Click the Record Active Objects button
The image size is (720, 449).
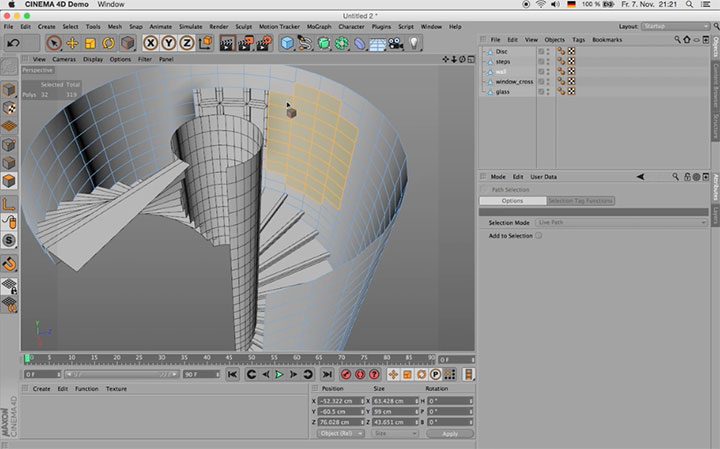coord(346,375)
